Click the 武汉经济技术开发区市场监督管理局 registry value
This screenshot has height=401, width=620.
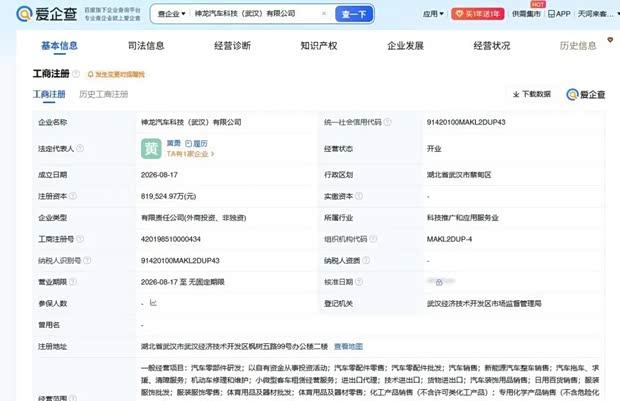[x=484, y=303]
